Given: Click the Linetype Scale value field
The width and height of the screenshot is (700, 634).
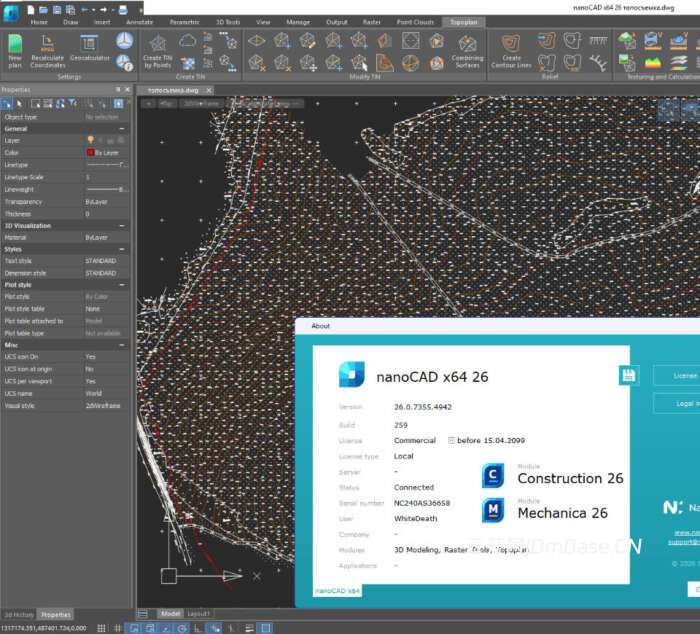Looking at the screenshot, I should click(x=107, y=177).
